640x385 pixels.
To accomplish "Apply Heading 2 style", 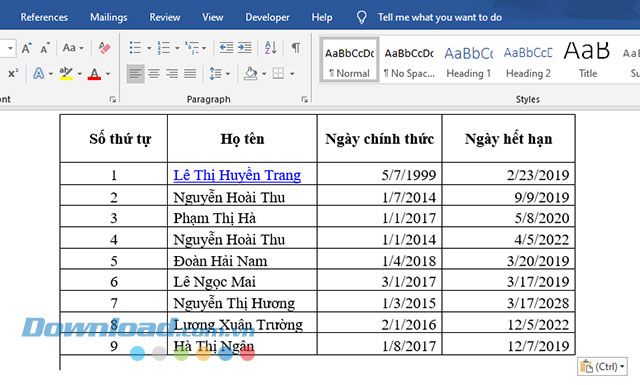I will (528, 60).
